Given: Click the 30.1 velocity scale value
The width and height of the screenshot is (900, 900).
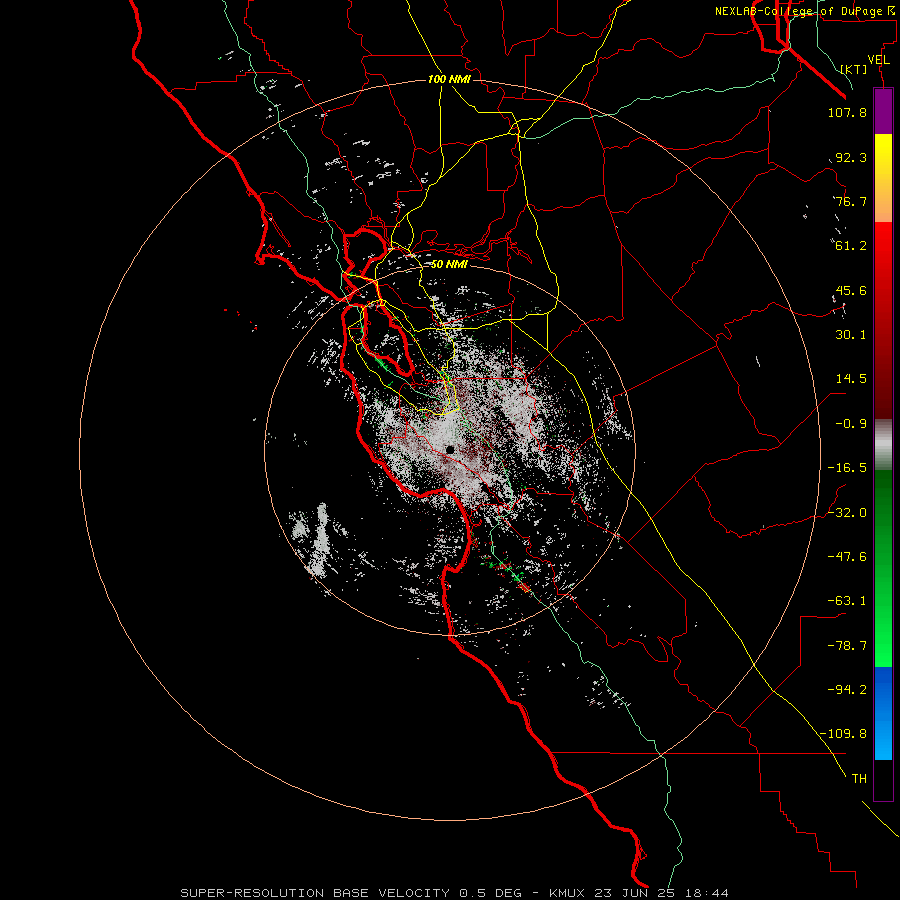Looking at the screenshot, I should (x=851, y=335).
